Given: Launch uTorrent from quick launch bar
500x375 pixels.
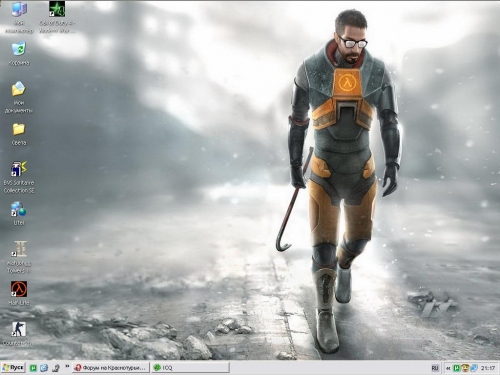Looking at the screenshot, I should (33, 368).
